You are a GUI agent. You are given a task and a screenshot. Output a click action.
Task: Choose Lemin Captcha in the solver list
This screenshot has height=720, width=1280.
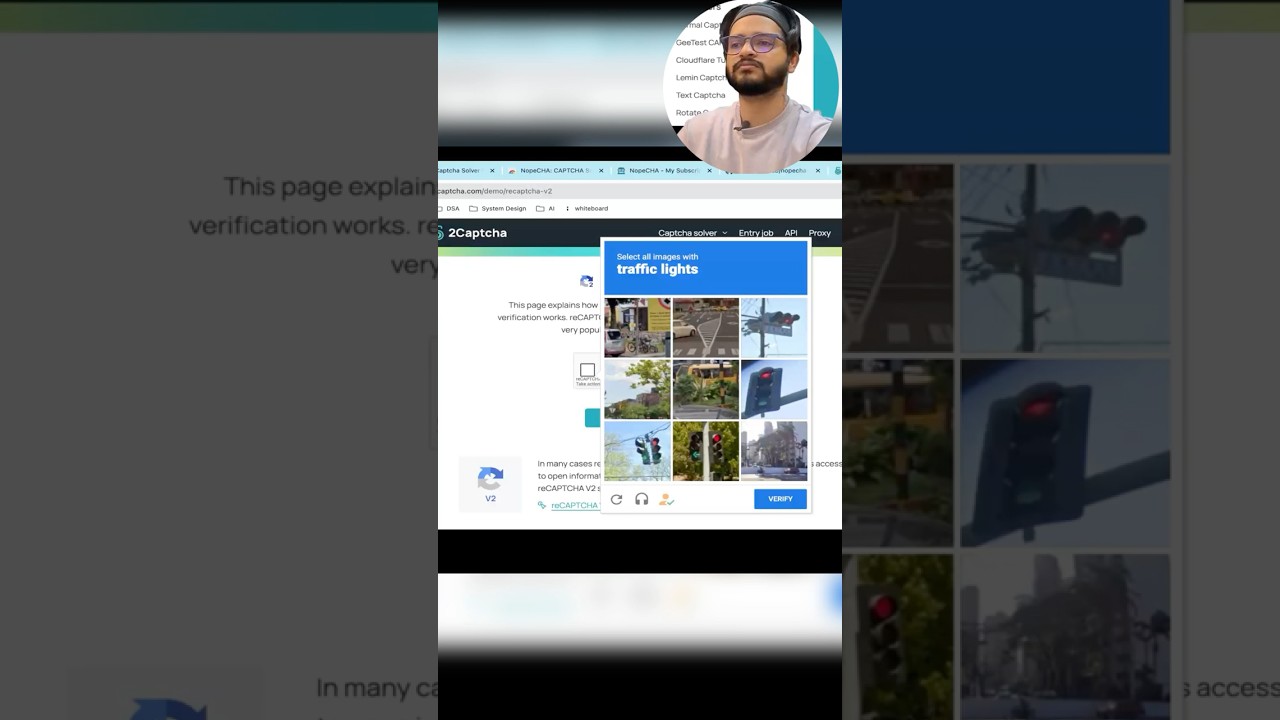pos(700,78)
